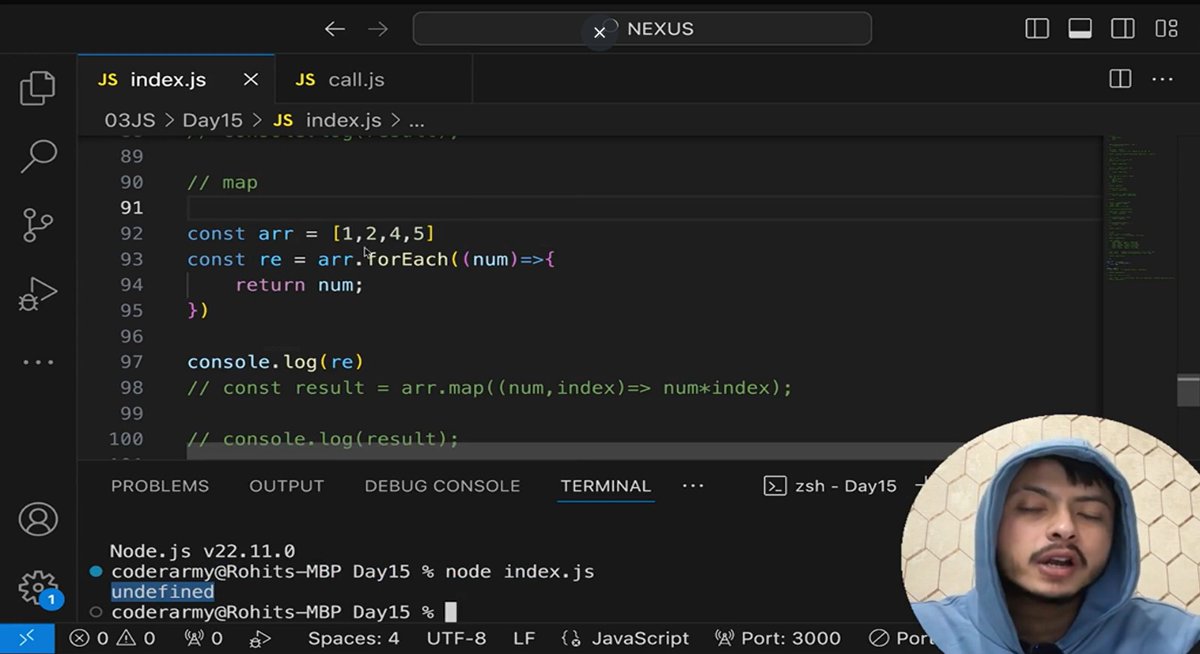Screen dimensions: 1200x654
Task: Open the Accounts menu icon
Action: [x=38, y=520]
